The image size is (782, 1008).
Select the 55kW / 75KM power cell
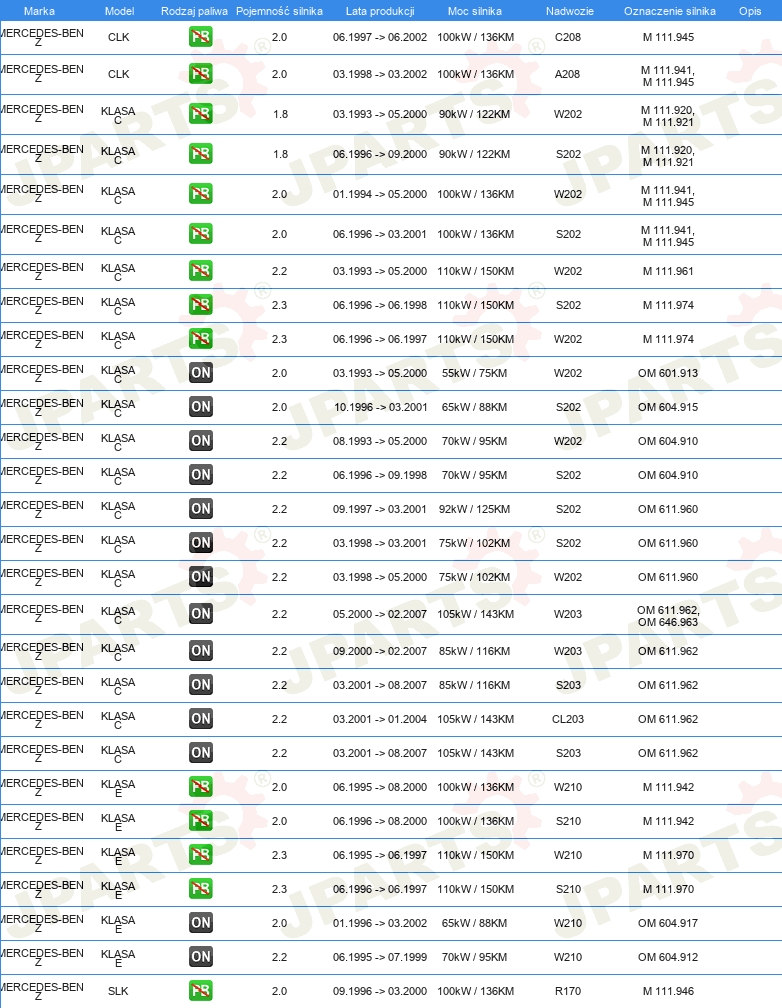point(475,374)
